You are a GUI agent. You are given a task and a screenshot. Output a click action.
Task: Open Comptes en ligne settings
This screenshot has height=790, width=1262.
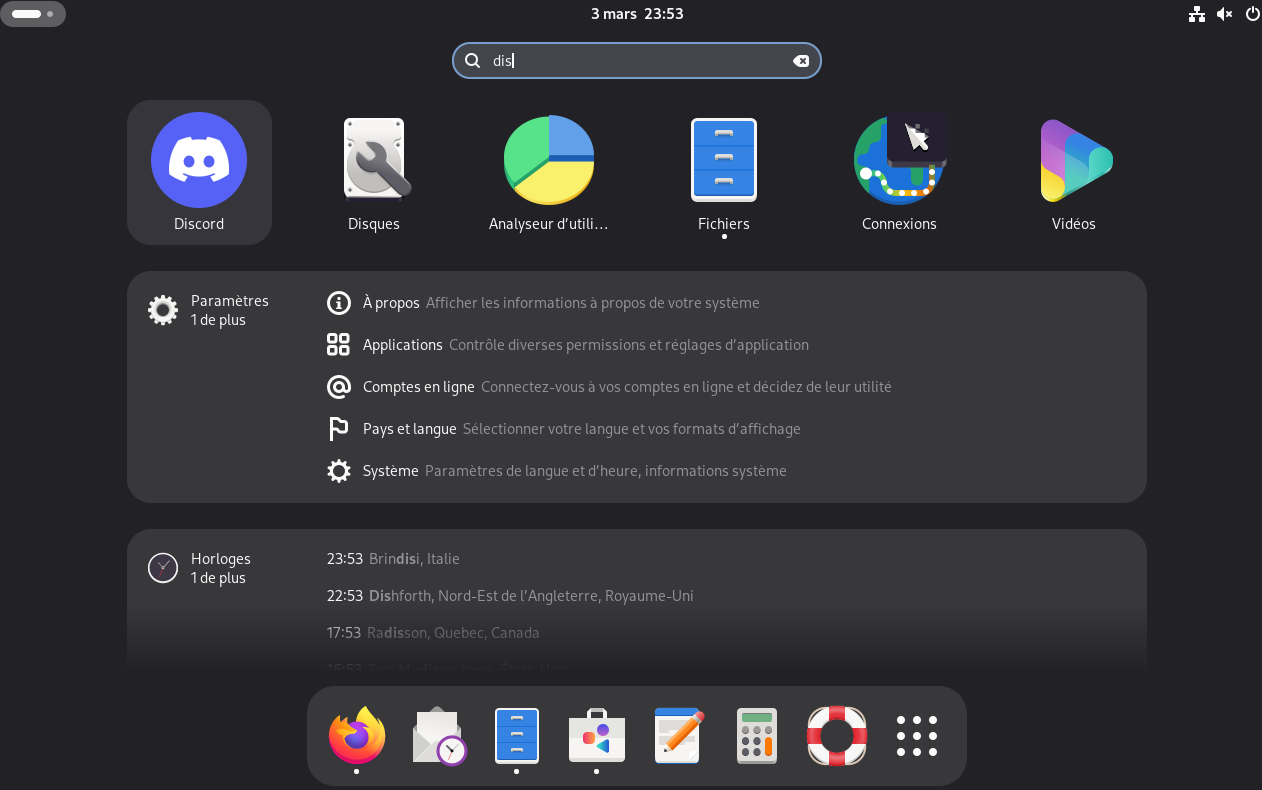[418, 387]
